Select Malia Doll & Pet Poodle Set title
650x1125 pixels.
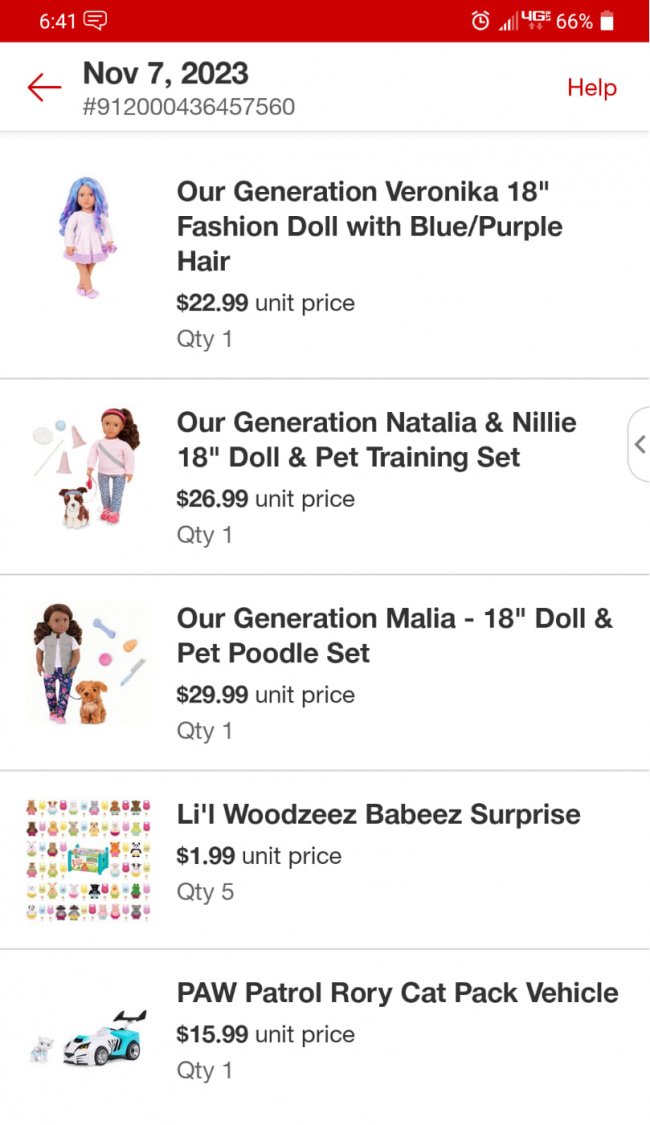pos(394,635)
